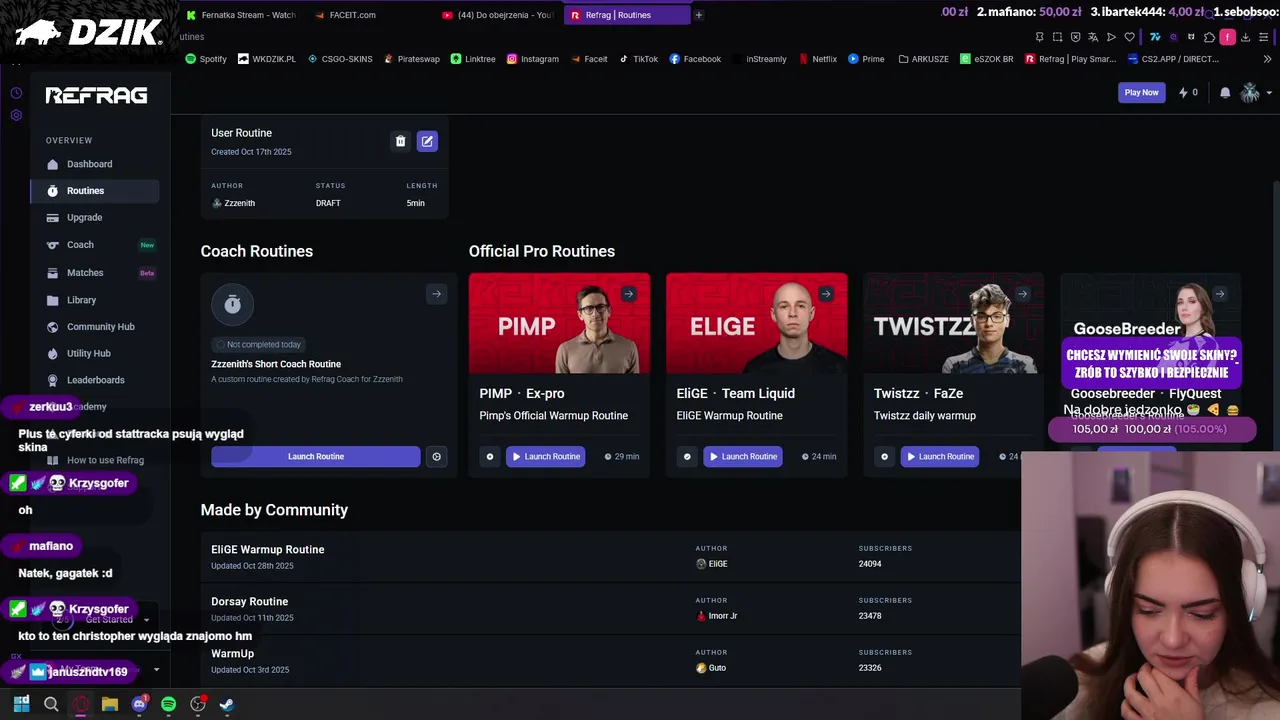Viewport: 1280px width, 720px height.
Task: Click author Imorr Jr
Action: [x=716, y=616]
